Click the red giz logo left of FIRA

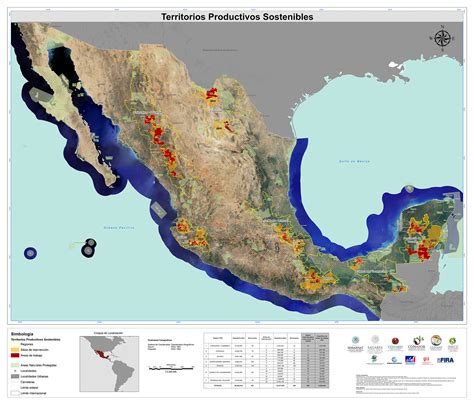point(426,360)
